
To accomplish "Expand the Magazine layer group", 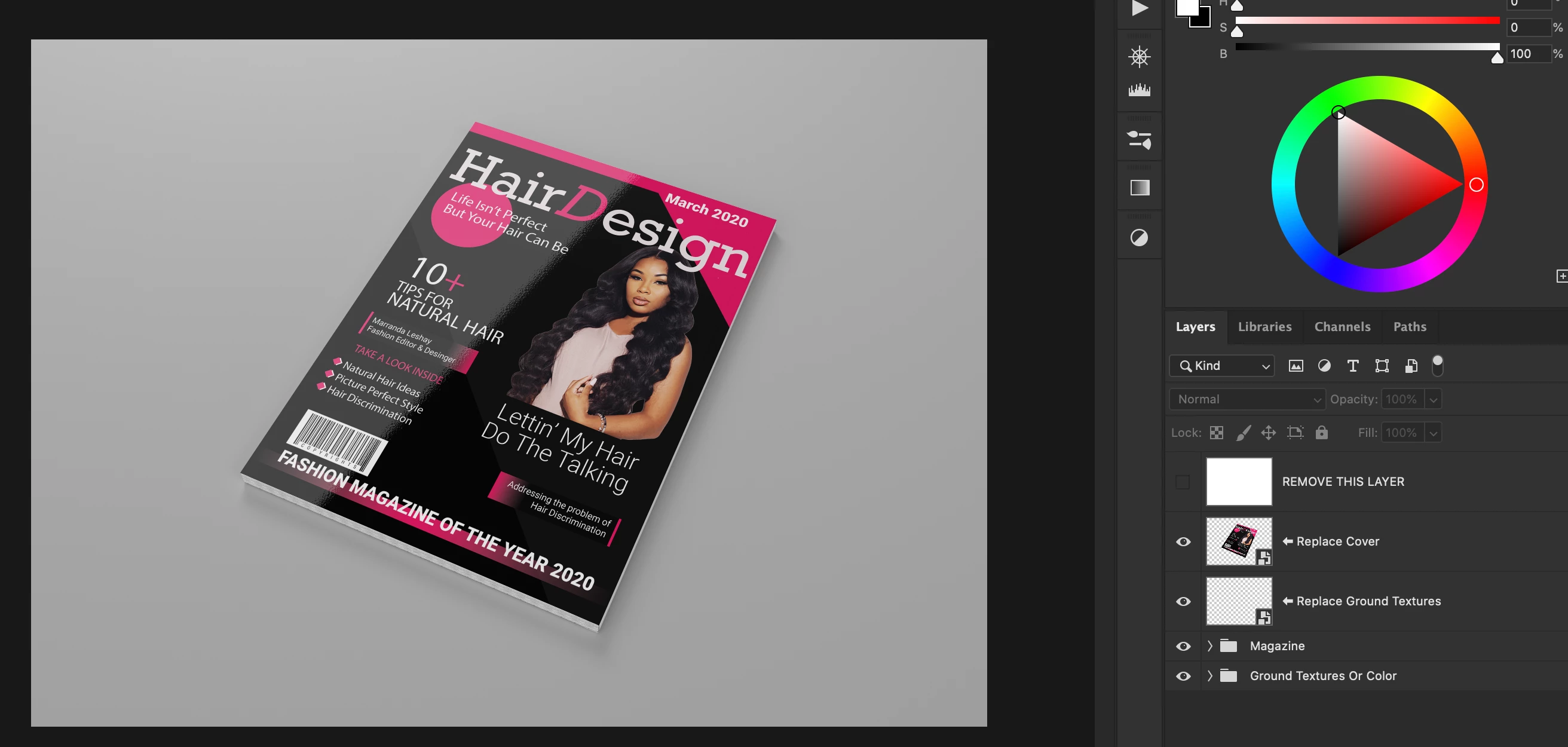I will tap(1209, 647).
